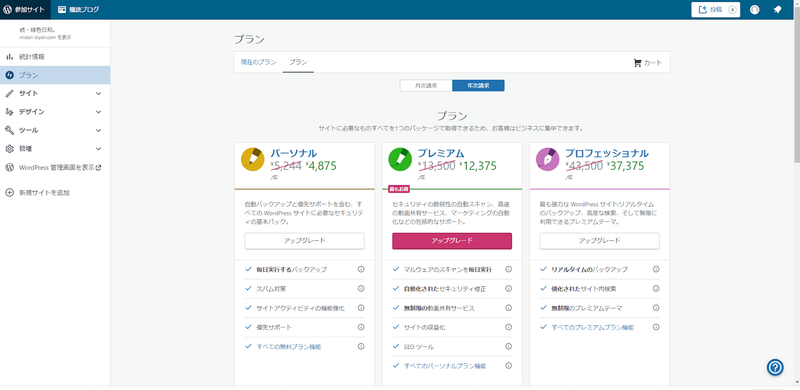Open すべての無料プラン機能 link
The width and height of the screenshot is (800, 390).
click(289, 346)
